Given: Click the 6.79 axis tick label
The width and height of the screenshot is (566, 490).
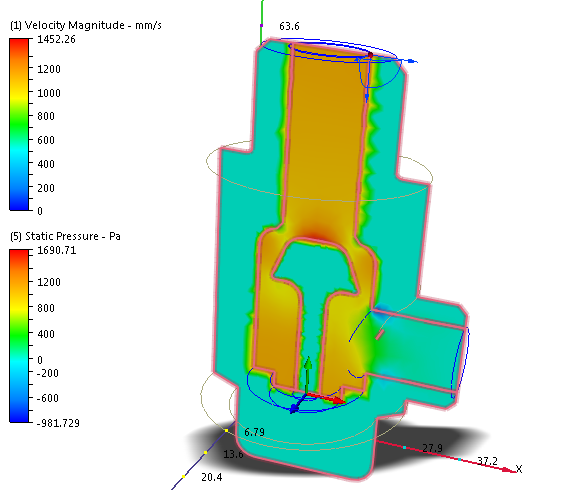Looking at the screenshot, I should tap(254, 432).
